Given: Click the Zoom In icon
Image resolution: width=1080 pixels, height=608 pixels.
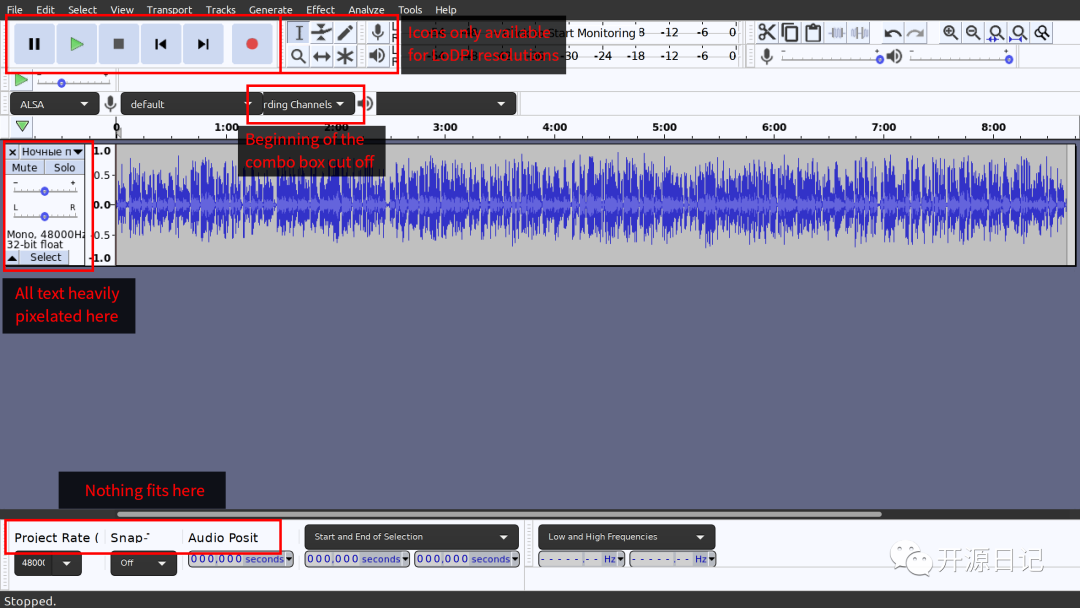Looking at the screenshot, I should coord(951,32).
